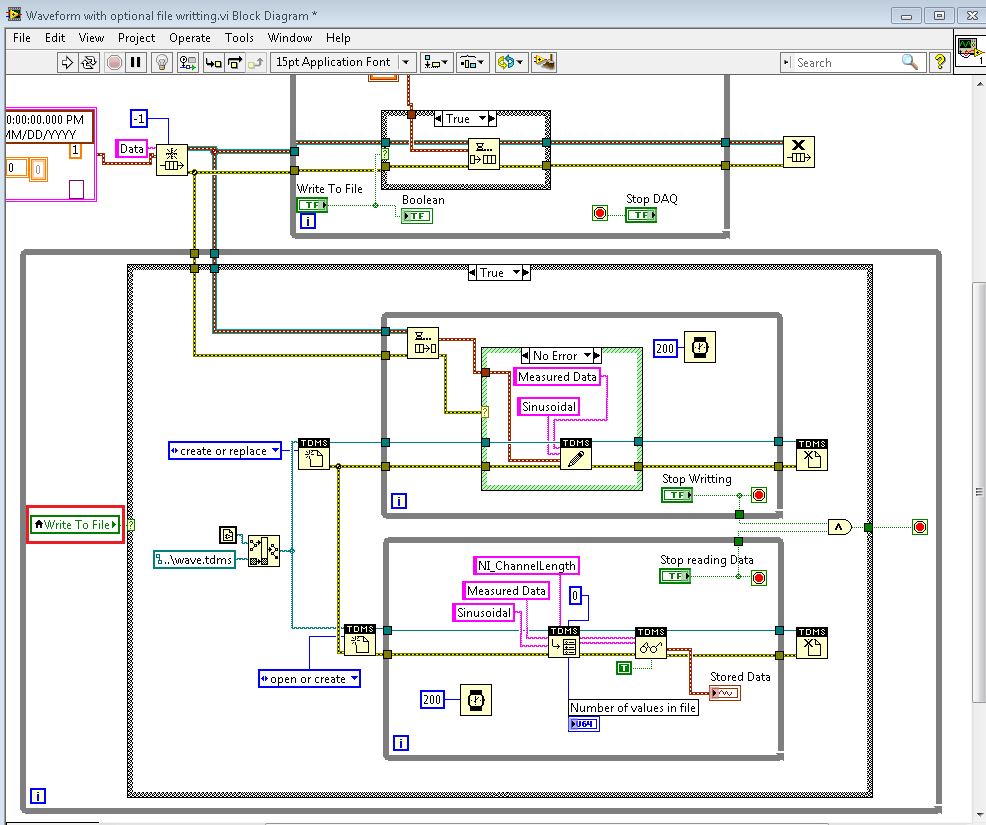Screen dimensions: 986x825
Task: Click the Abort Execution stop button
Action: pyautogui.click(x=114, y=62)
